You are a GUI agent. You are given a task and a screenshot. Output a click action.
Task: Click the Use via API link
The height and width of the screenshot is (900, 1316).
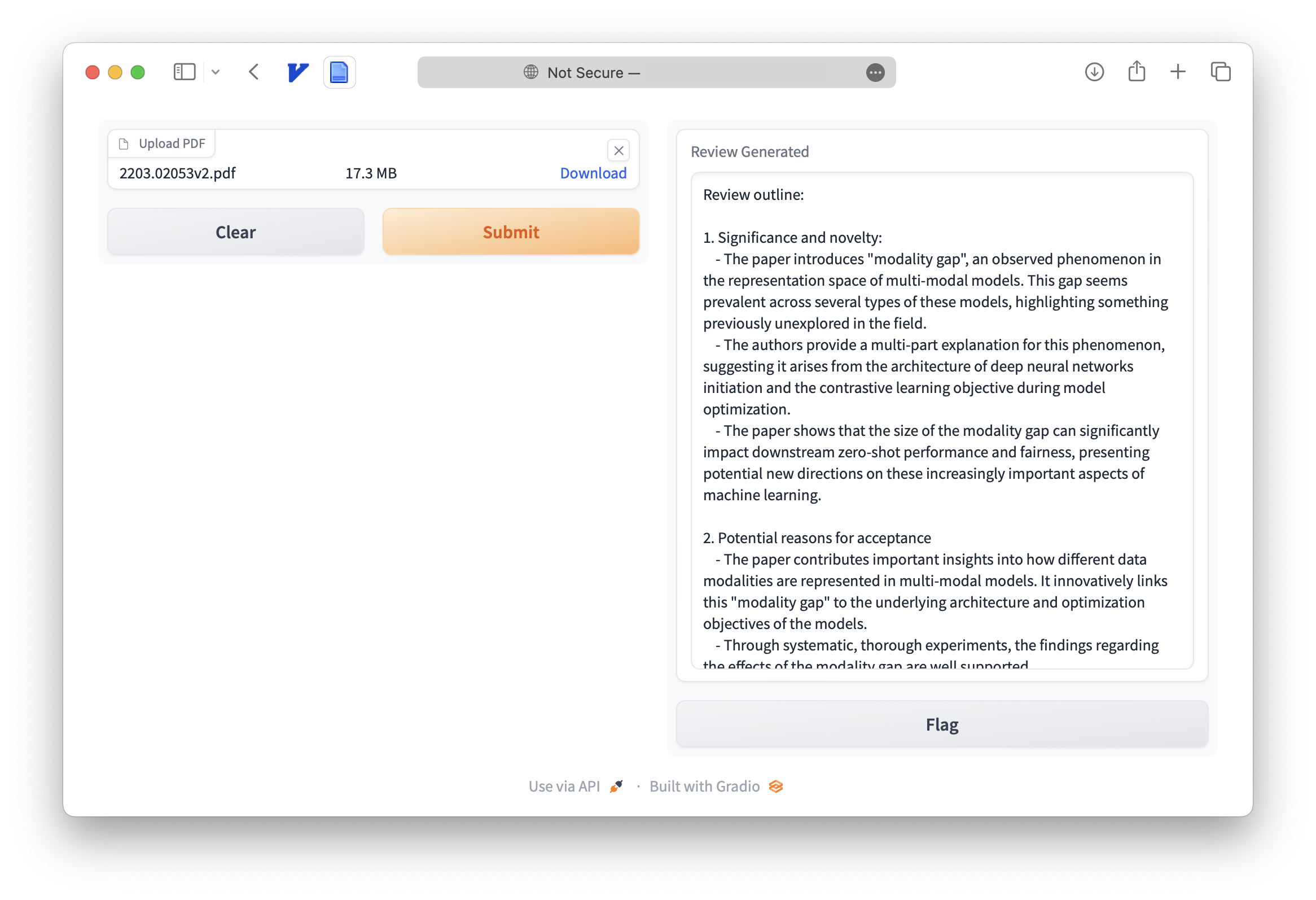coord(565,786)
